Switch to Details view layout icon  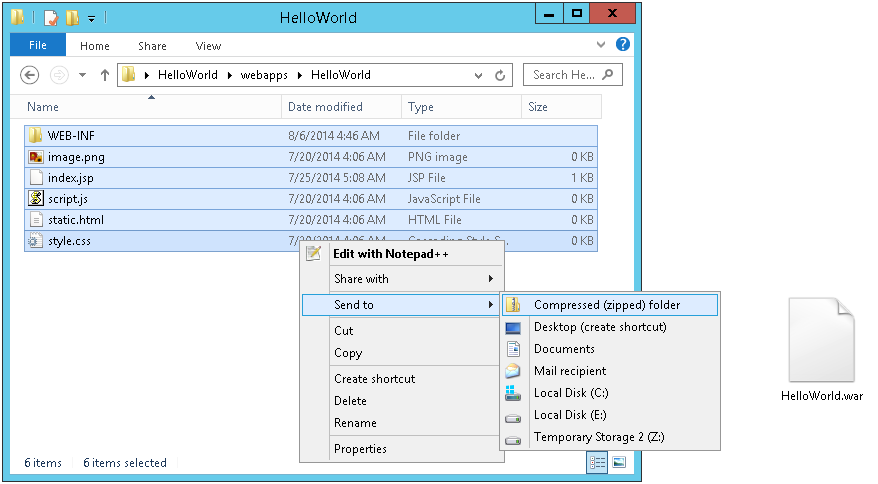[598, 462]
